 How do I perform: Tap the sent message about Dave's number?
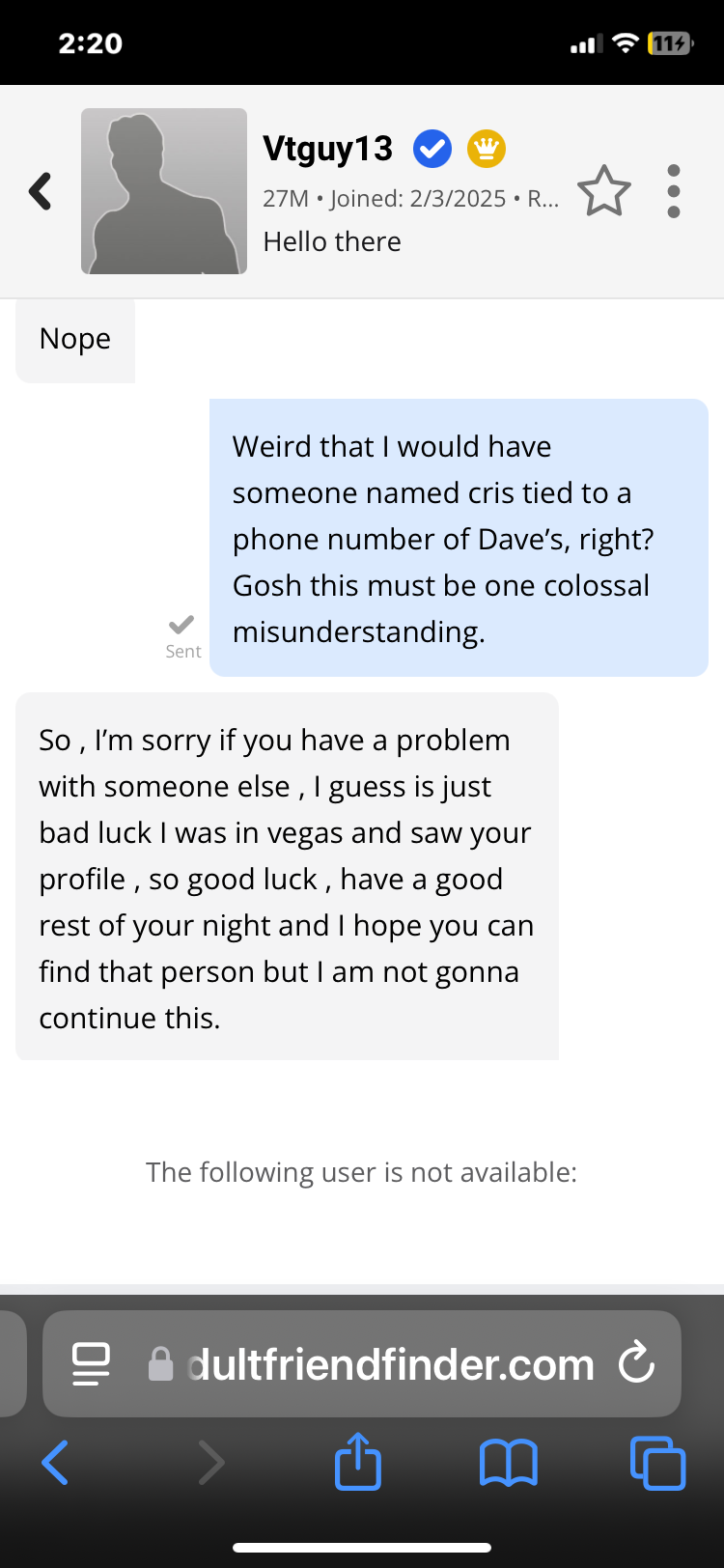[x=459, y=538]
